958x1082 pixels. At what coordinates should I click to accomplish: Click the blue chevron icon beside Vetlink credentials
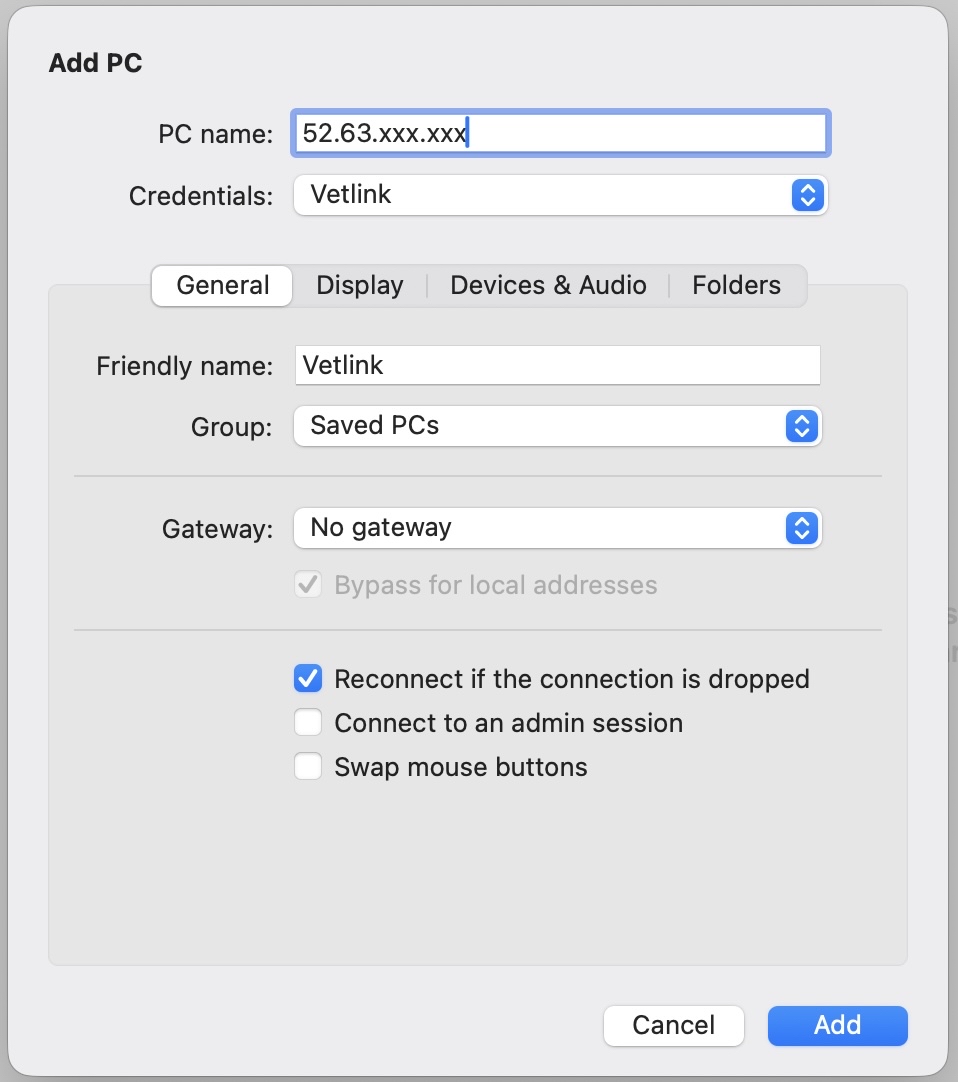pos(806,195)
